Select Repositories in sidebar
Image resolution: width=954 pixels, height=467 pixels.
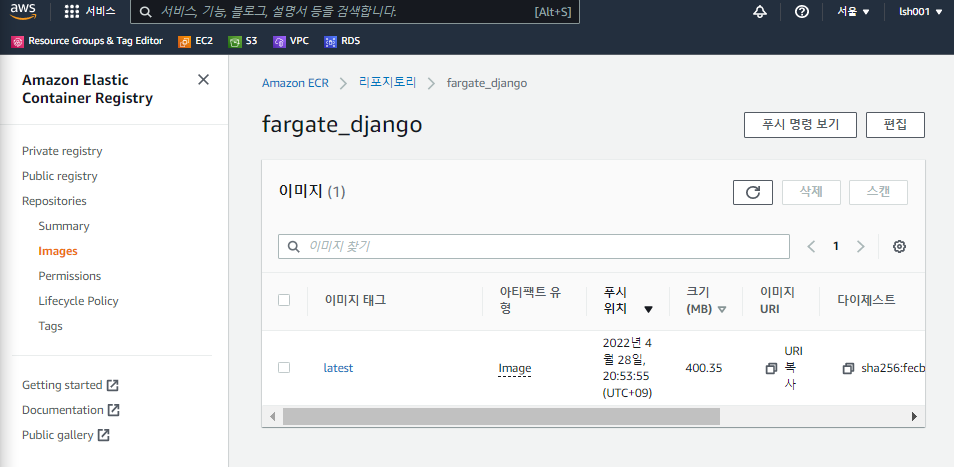point(54,201)
